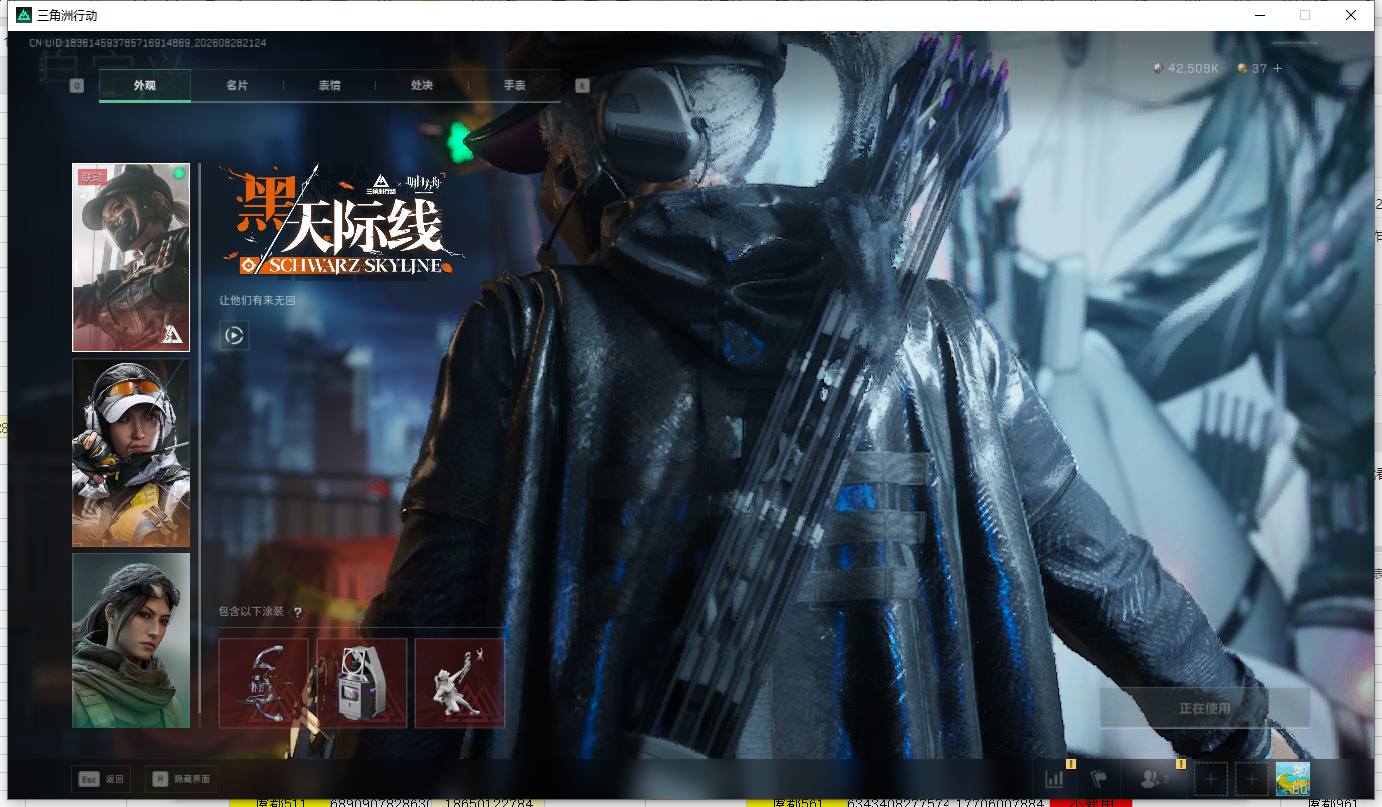Viewport: 1382px width, 807px height.
Task: Minimize the 三角洲行动 game window
Action: click(1259, 15)
